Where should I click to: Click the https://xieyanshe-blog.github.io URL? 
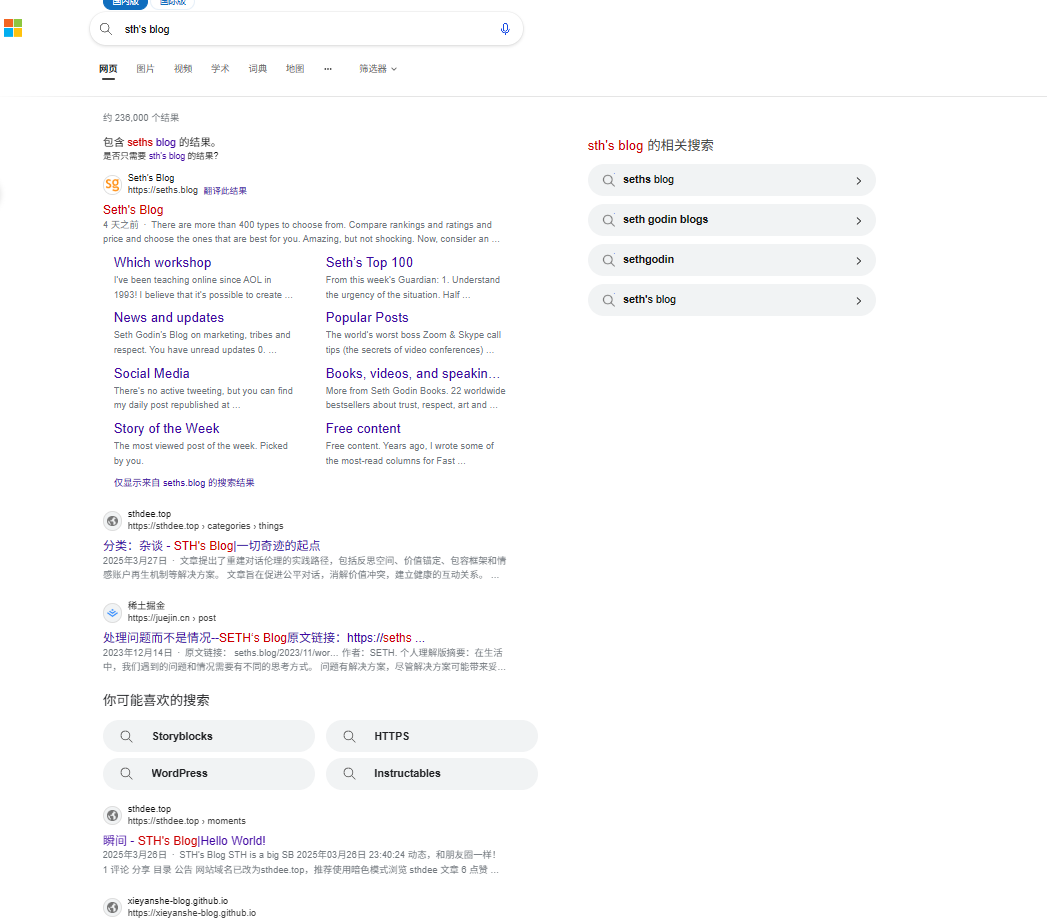pyautogui.click(x=192, y=913)
